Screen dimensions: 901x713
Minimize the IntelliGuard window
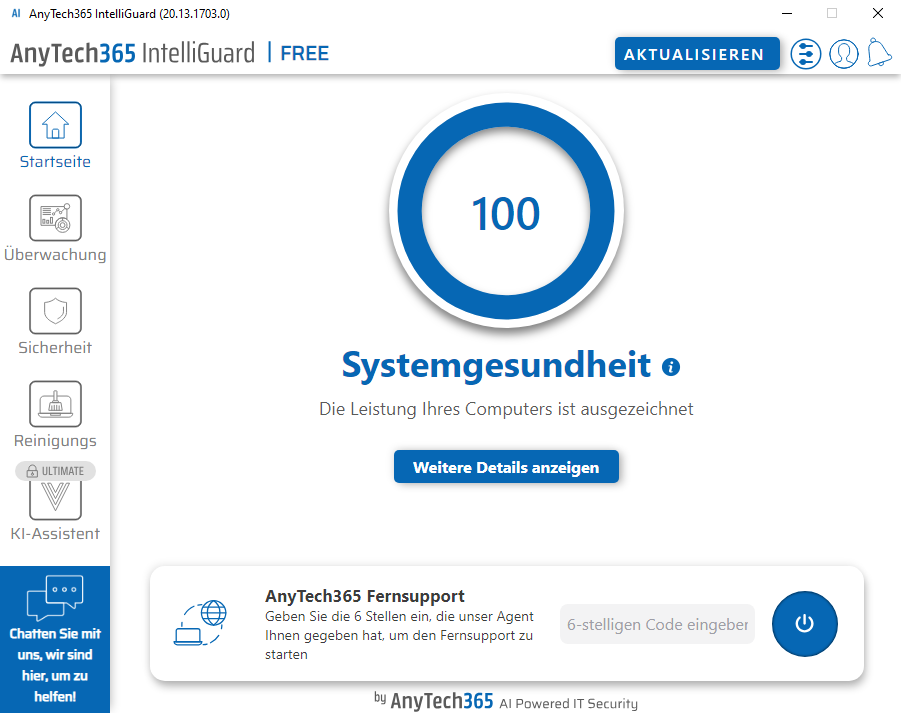(787, 13)
